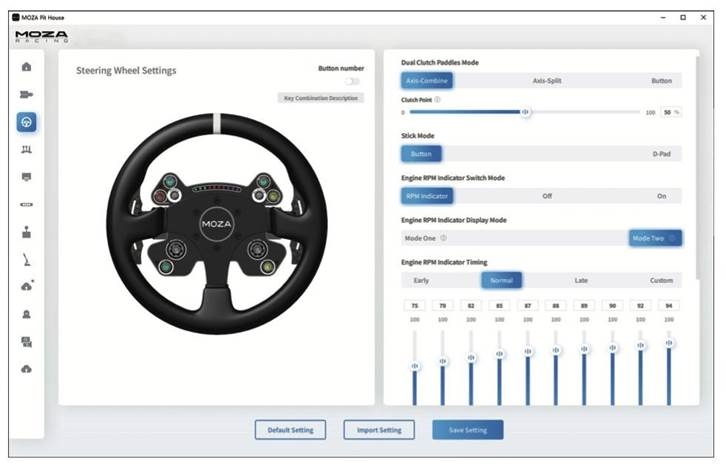Set Stick Mode to D-Pad
This screenshot has width=726, height=465.
click(x=662, y=154)
